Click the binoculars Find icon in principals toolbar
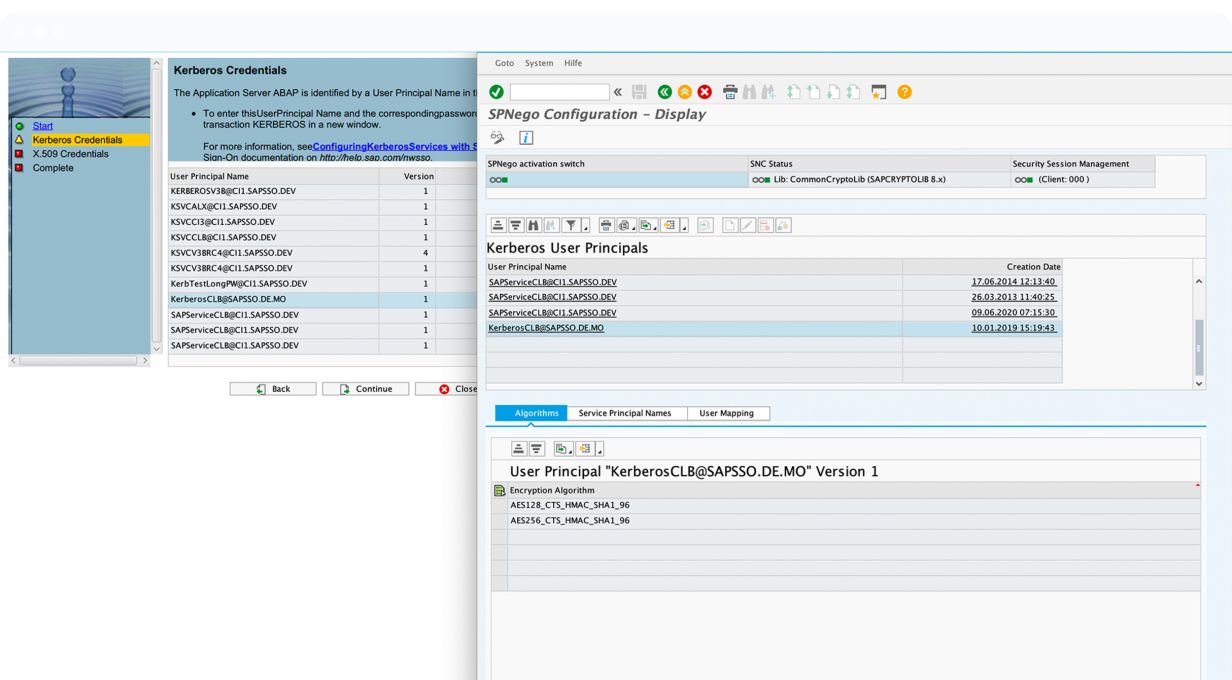Screen dimensions: 1232x680 [x=533, y=225]
